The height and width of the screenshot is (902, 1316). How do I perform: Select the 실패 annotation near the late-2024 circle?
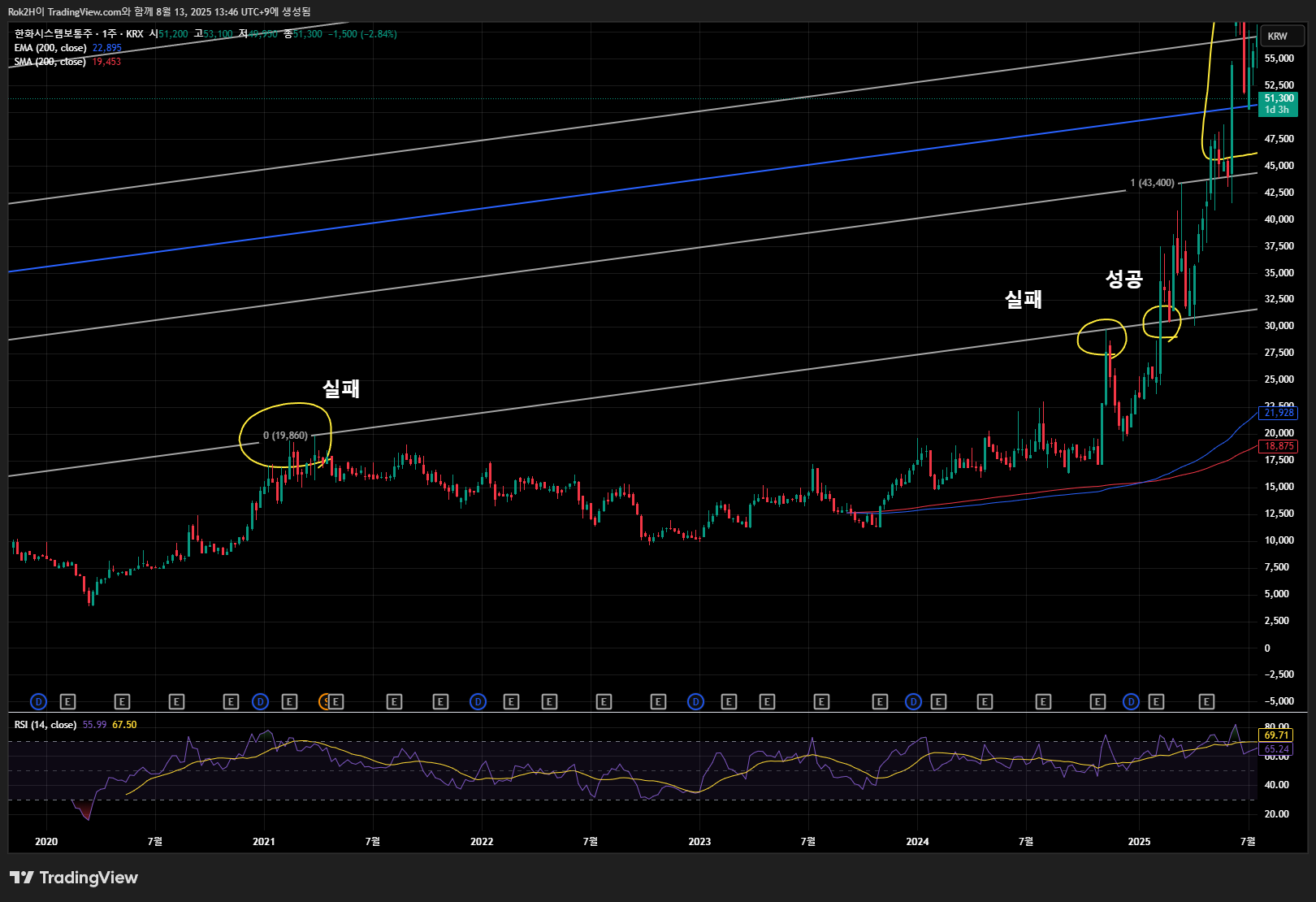click(x=1024, y=299)
